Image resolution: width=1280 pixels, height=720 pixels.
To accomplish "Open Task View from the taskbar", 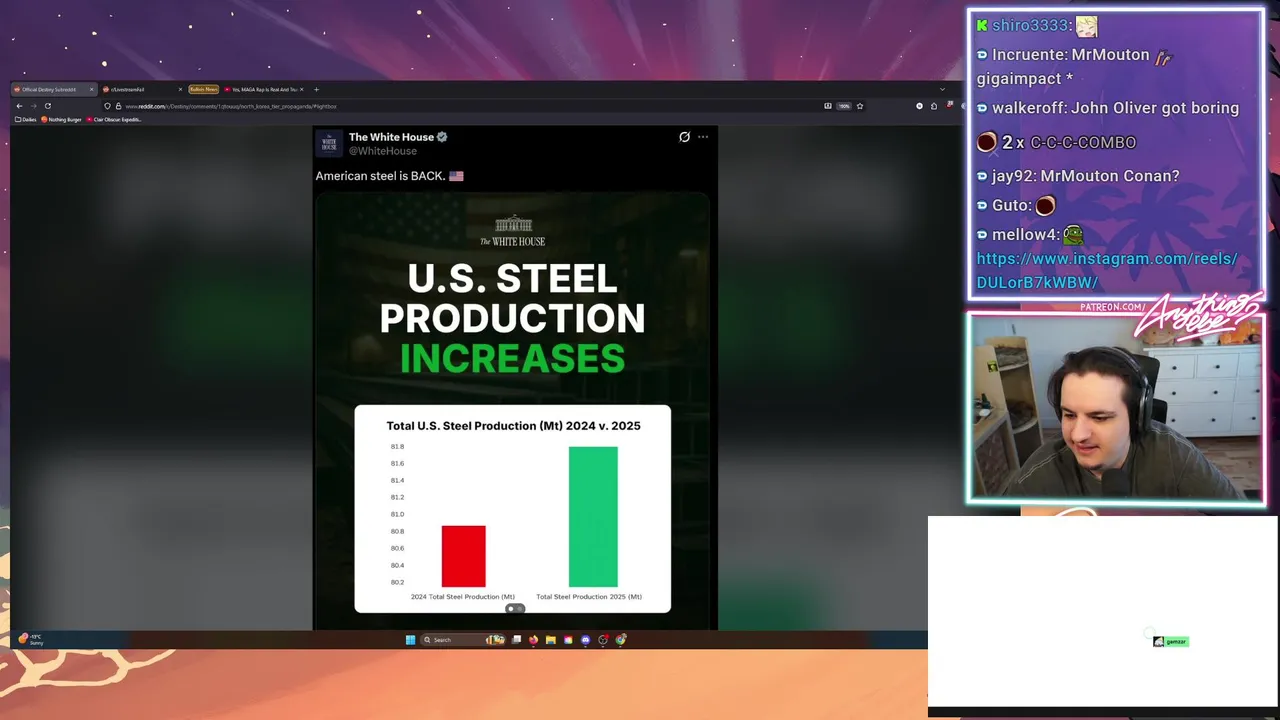I will point(516,640).
